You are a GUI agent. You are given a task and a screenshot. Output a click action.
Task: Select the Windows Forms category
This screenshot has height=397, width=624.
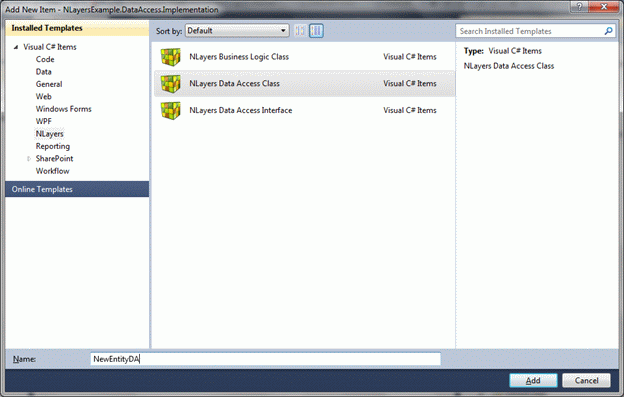(x=64, y=109)
